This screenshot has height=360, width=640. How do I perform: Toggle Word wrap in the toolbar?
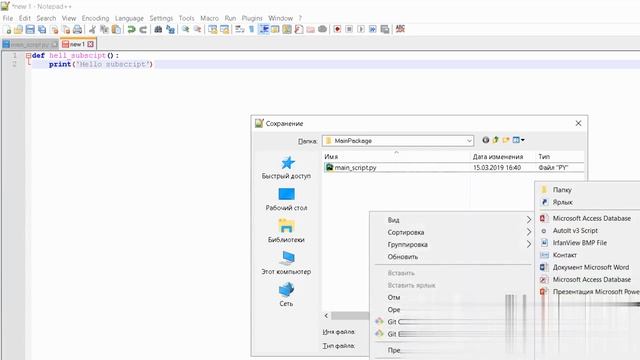[240, 29]
